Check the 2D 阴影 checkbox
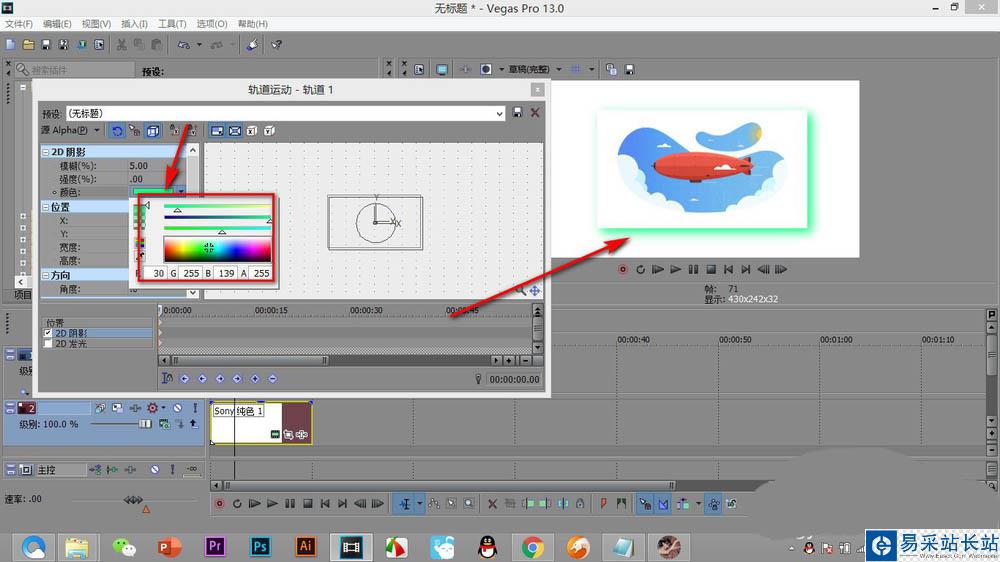 pos(48,333)
